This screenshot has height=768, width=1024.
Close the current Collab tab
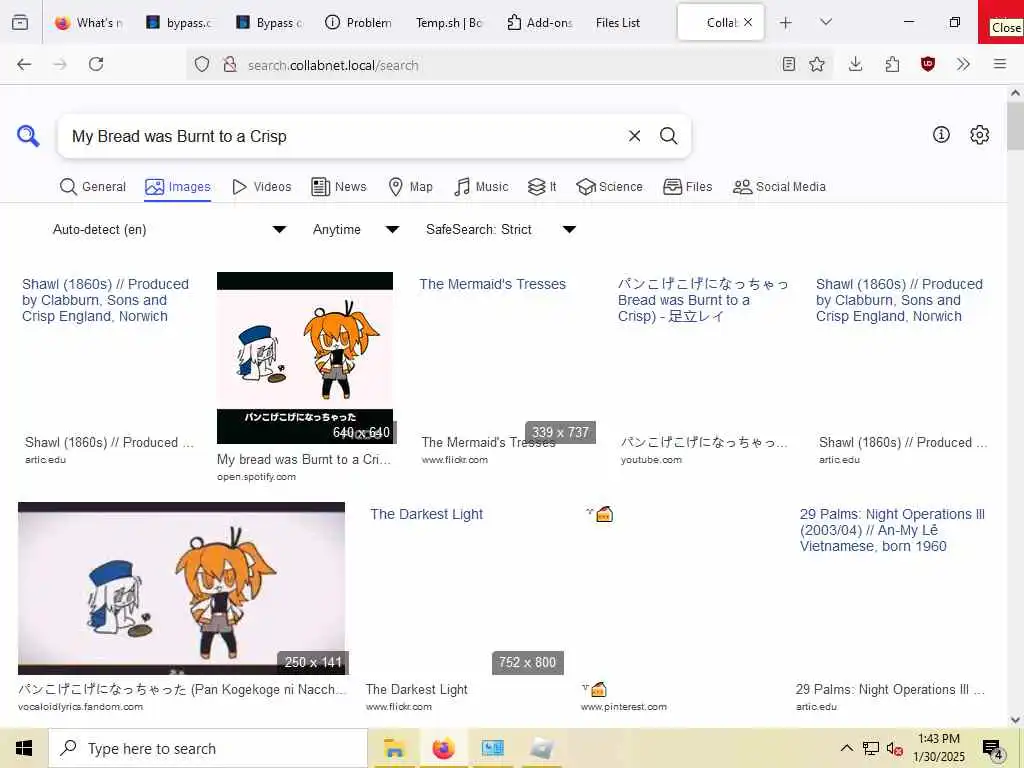click(x=748, y=22)
